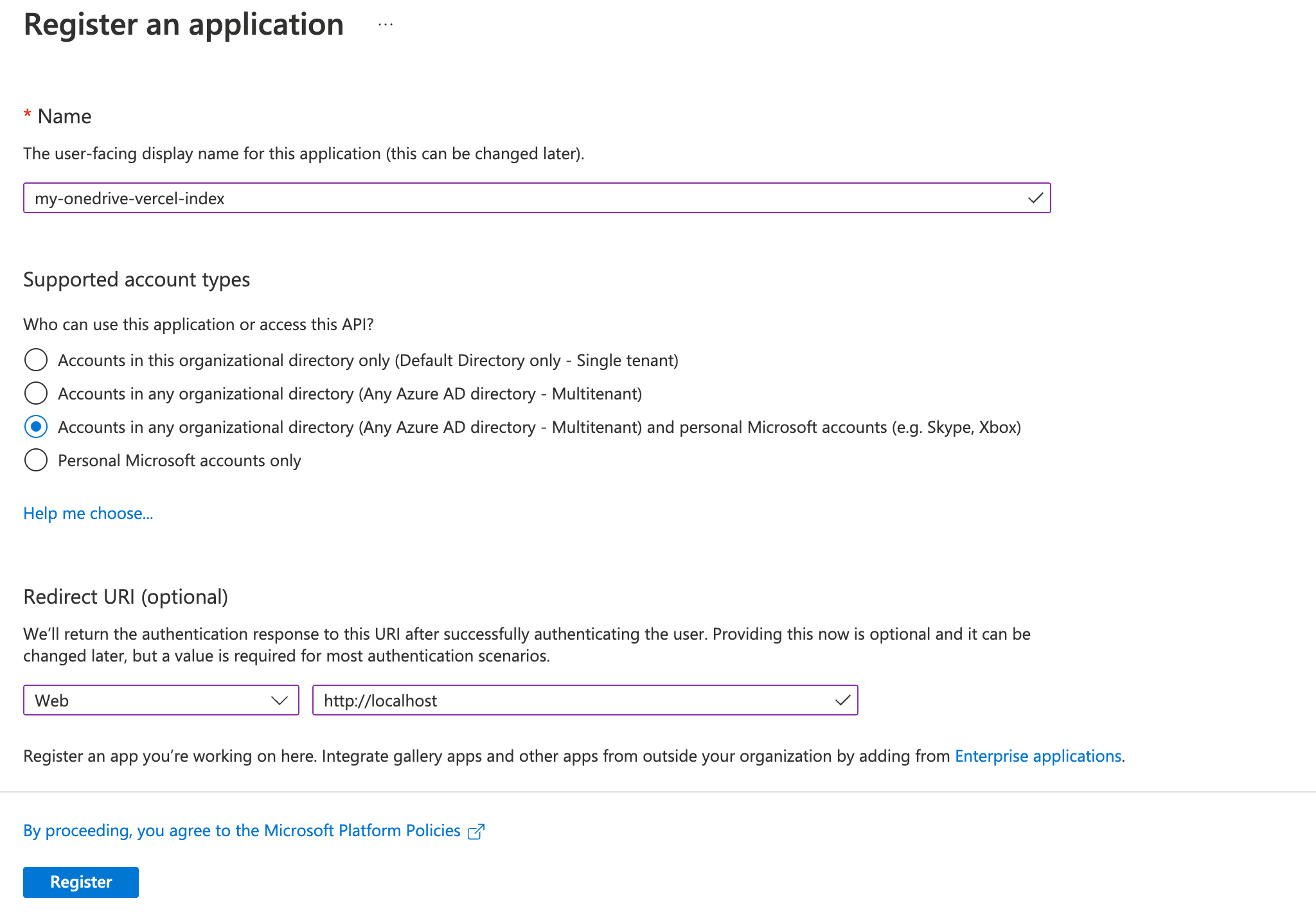This screenshot has width=1316, height=912.
Task: Open the ellipsis menu beside the page title
Action: click(x=384, y=24)
